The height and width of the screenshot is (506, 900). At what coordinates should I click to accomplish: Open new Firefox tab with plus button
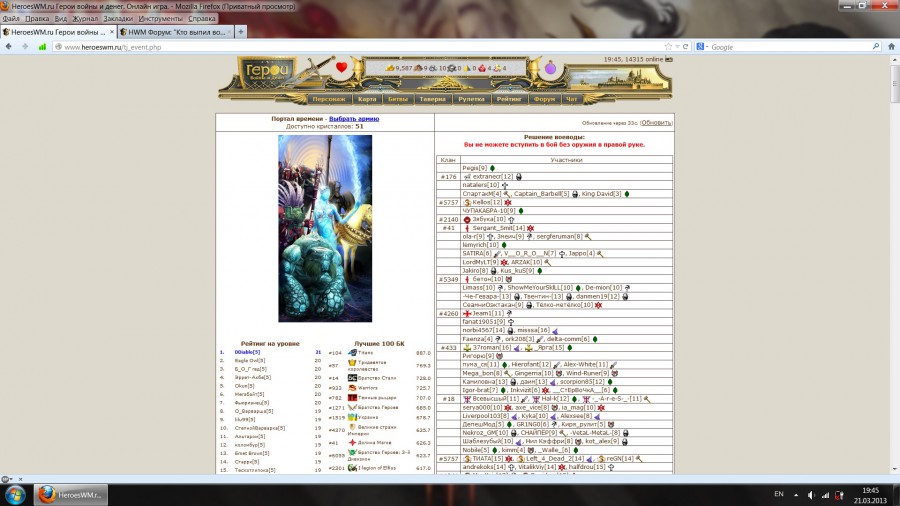pos(240,32)
